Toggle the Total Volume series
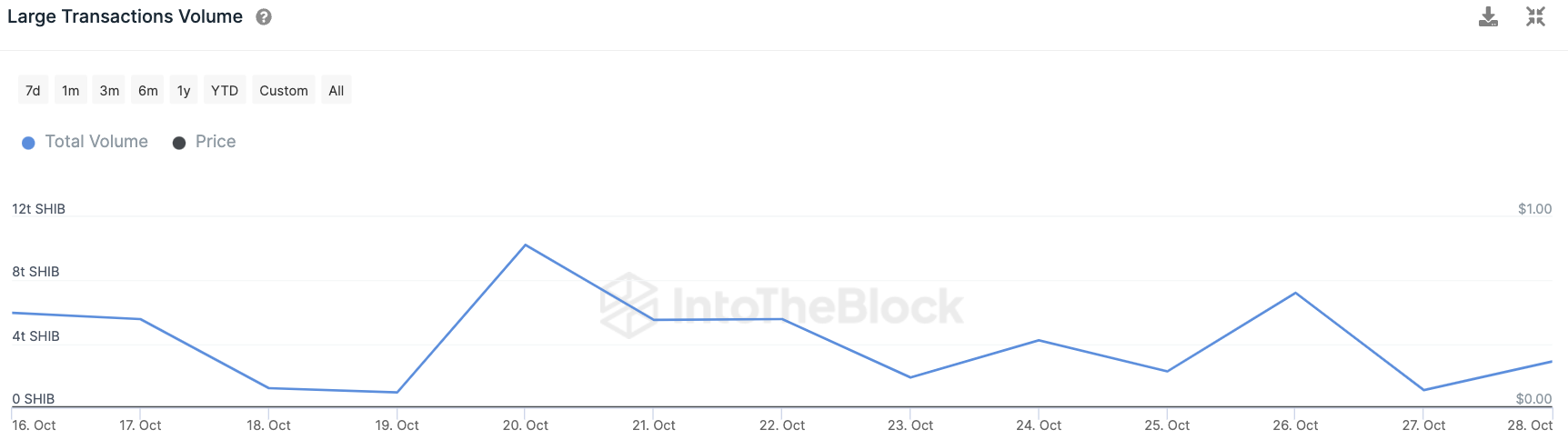 tap(95, 142)
